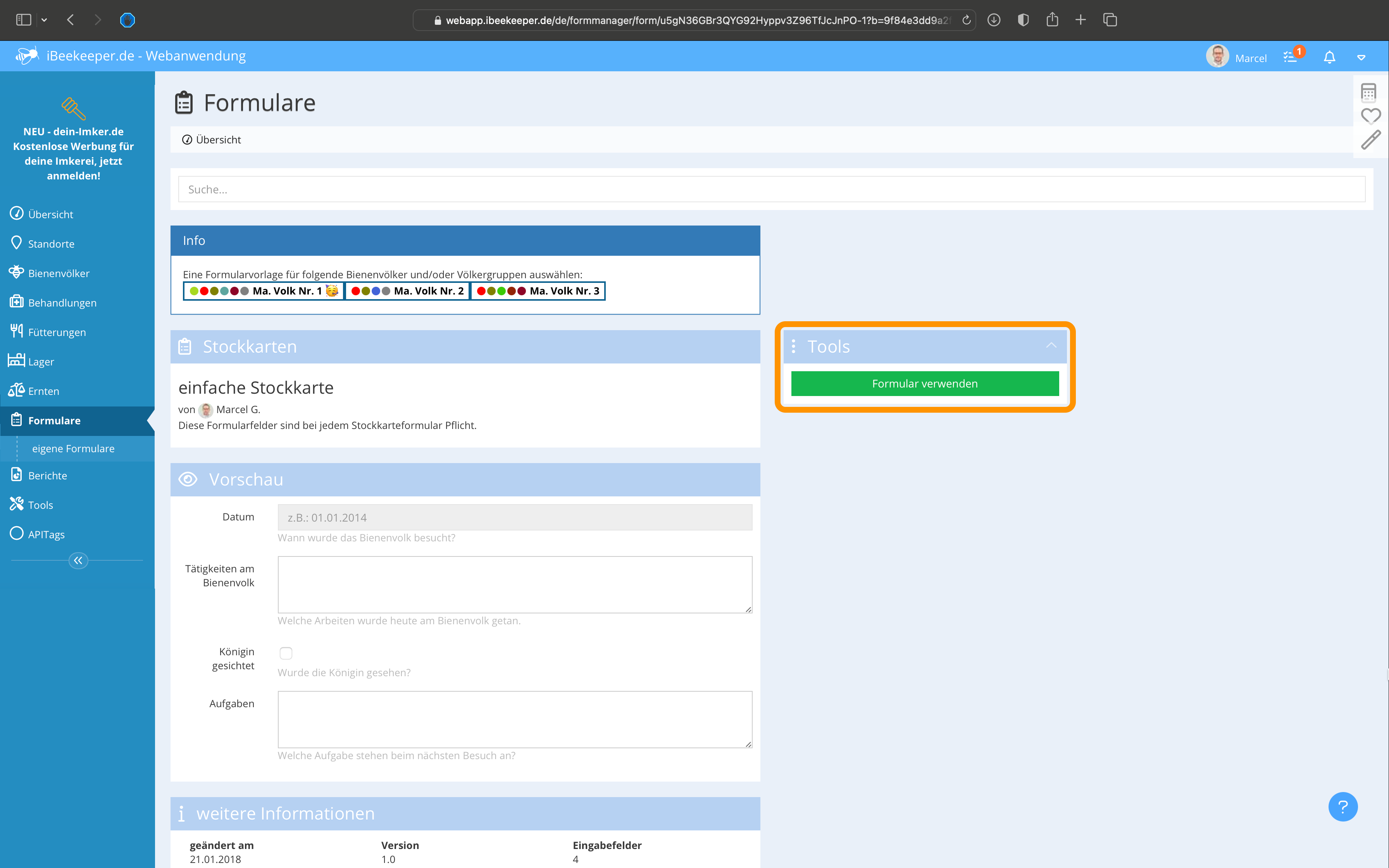Click the green Formular verwenden button
Image resolution: width=1389 pixels, height=868 pixels.
(x=925, y=384)
